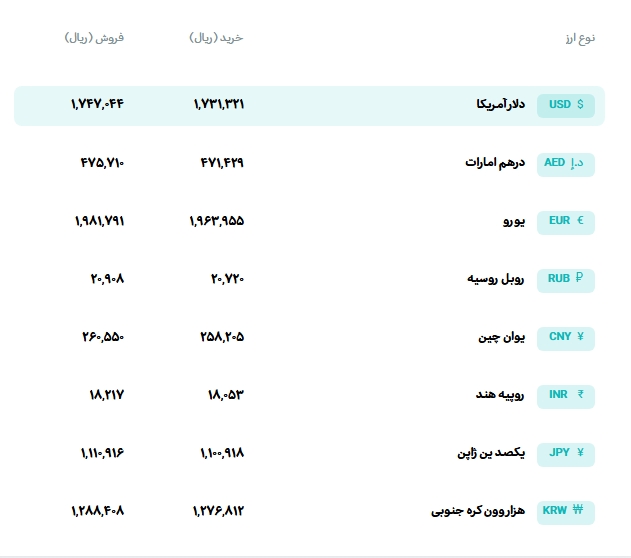This screenshot has width=631, height=558.
Task: Click the خرید (ریال) column header
Action: (x=217, y=38)
